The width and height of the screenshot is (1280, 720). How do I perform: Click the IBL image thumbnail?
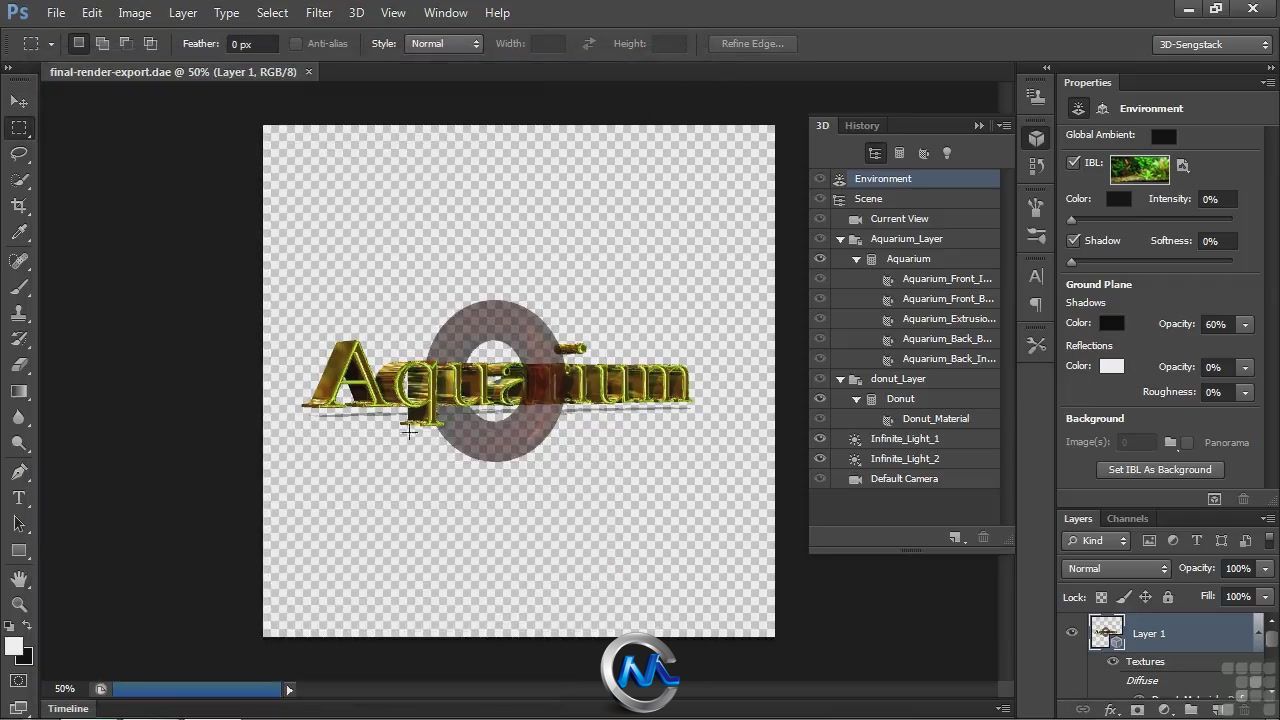pyautogui.click(x=1139, y=169)
